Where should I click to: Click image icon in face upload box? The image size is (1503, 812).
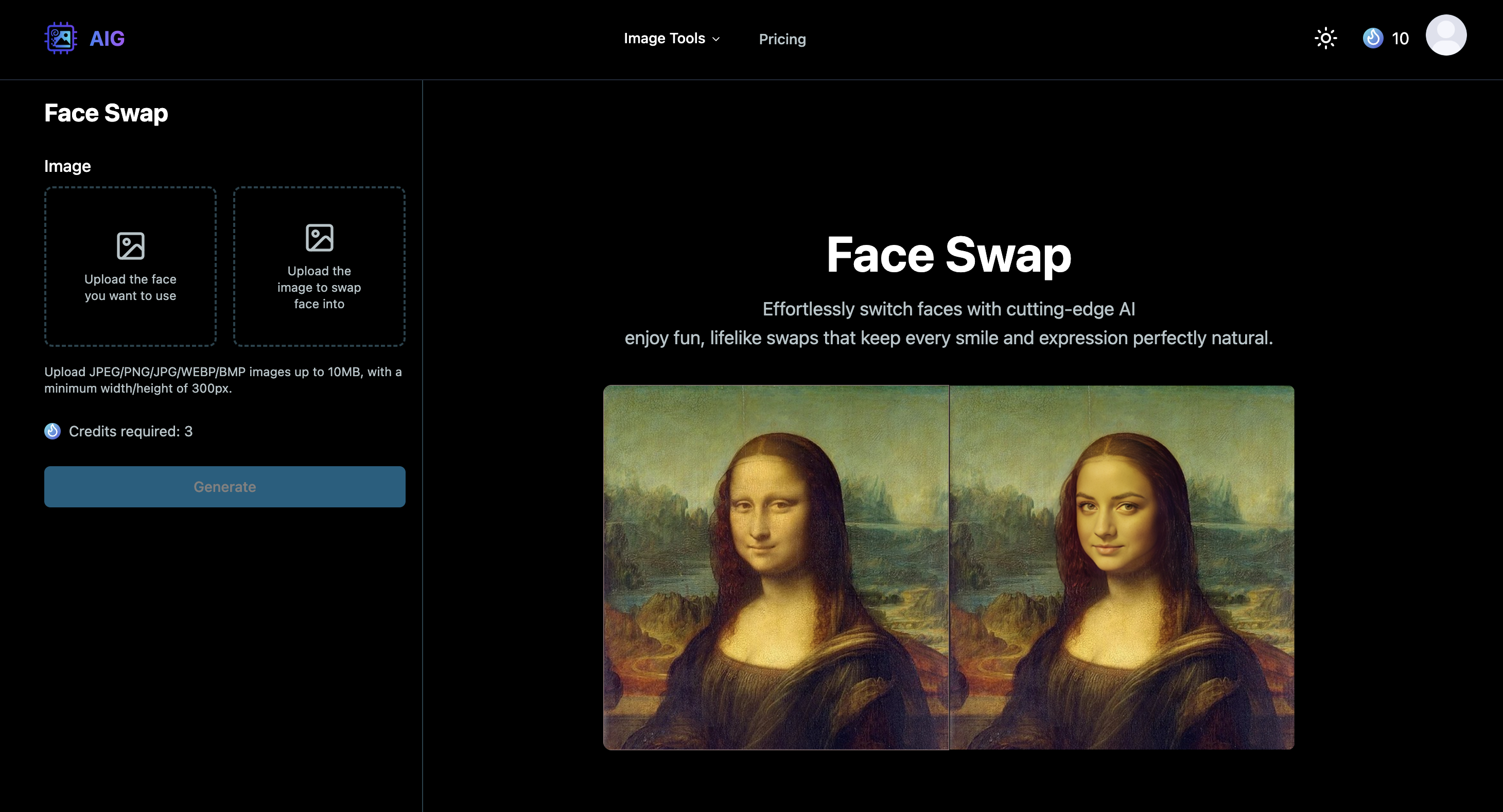pos(130,245)
